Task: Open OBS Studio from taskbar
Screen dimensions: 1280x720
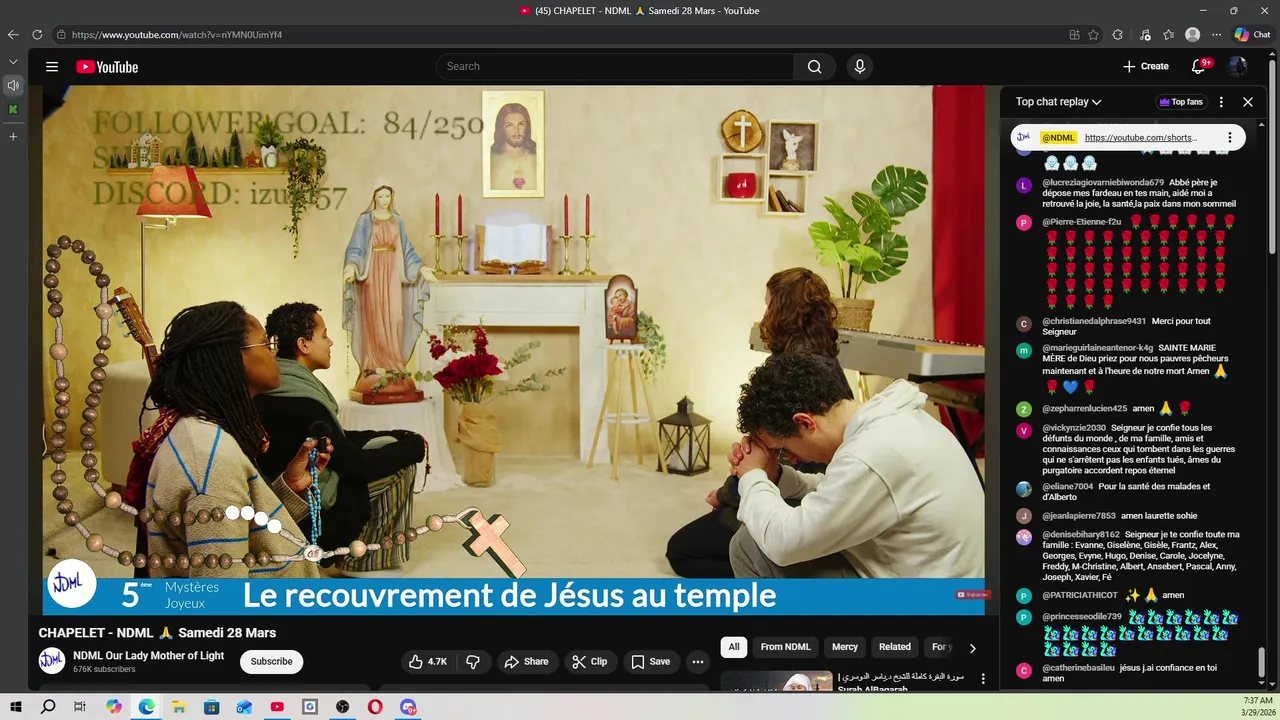Action: pos(343,707)
